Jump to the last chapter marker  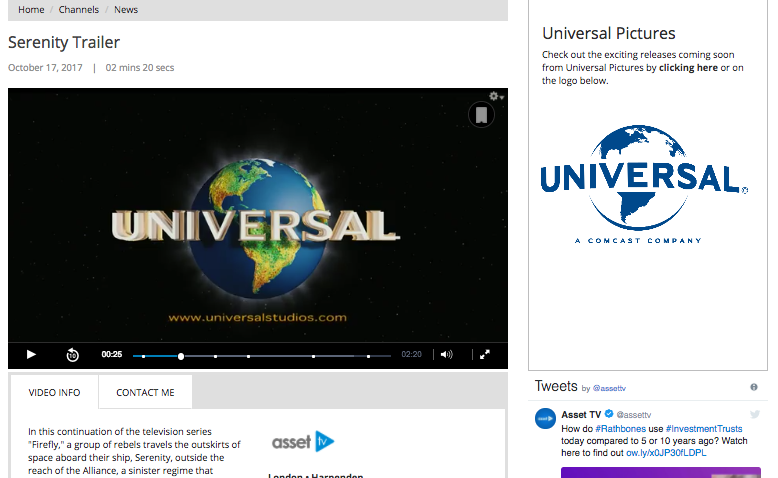pos(368,356)
